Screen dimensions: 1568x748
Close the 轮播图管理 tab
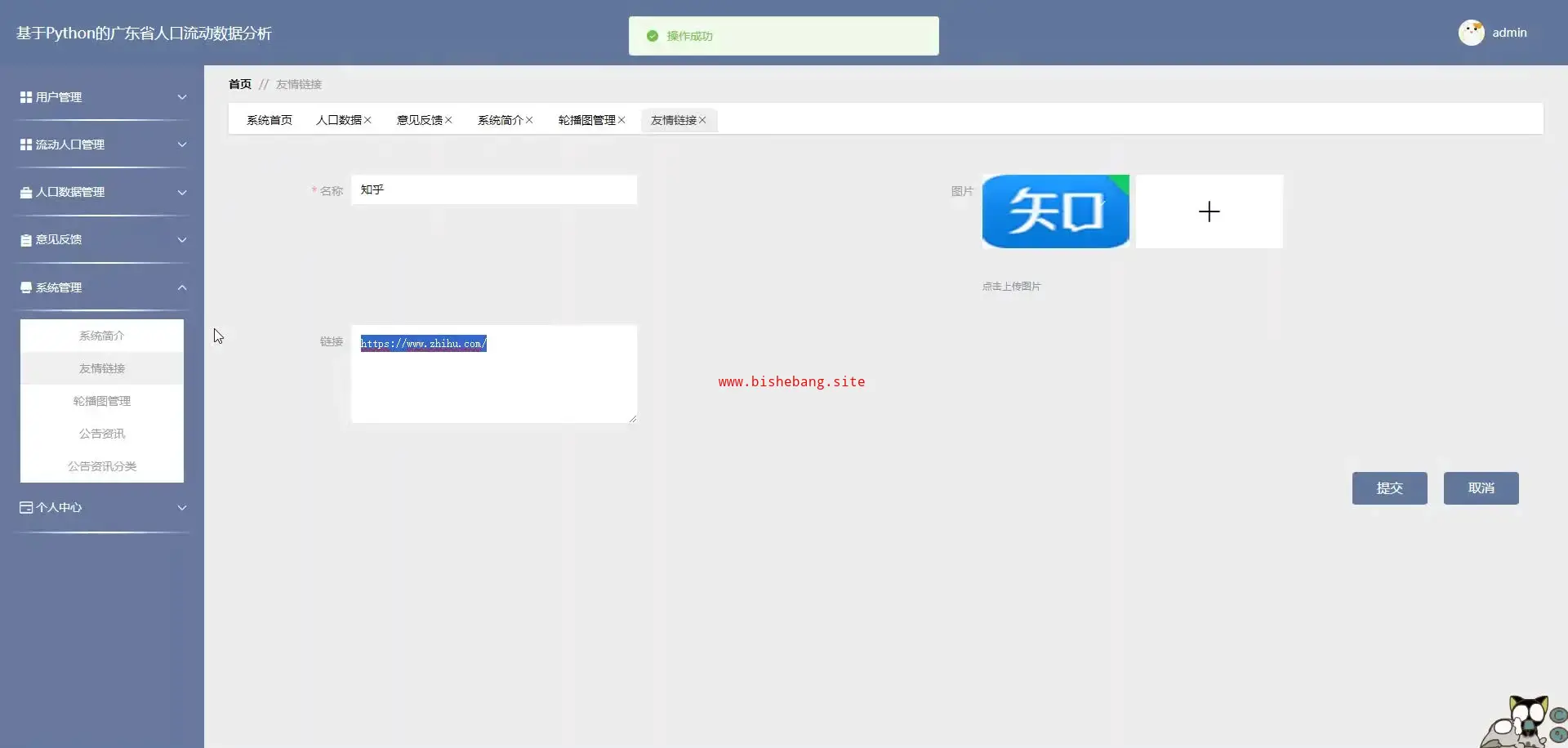pyautogui.click(x=621, y=120)
